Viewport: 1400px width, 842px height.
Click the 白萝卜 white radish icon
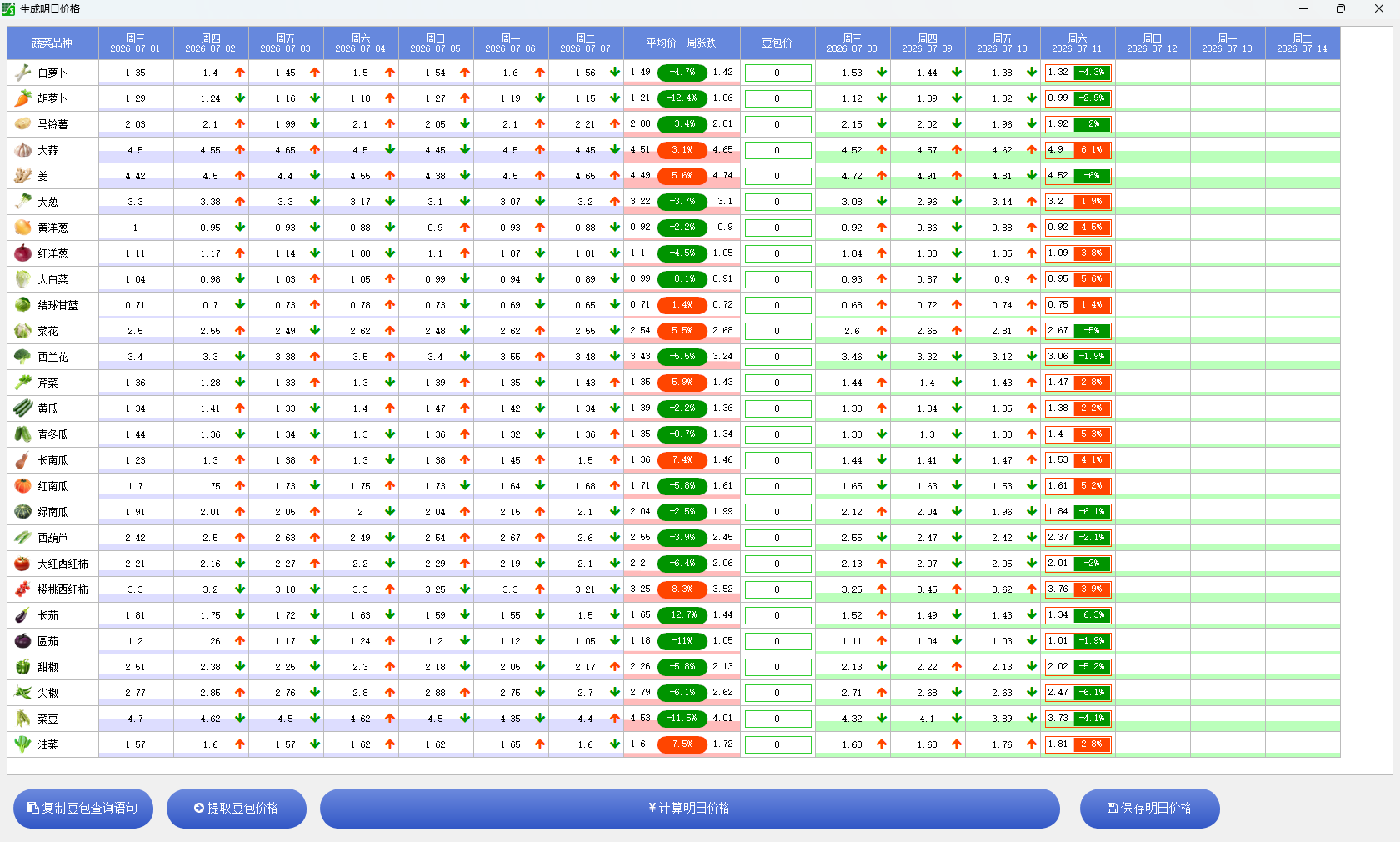coord(22,73)
